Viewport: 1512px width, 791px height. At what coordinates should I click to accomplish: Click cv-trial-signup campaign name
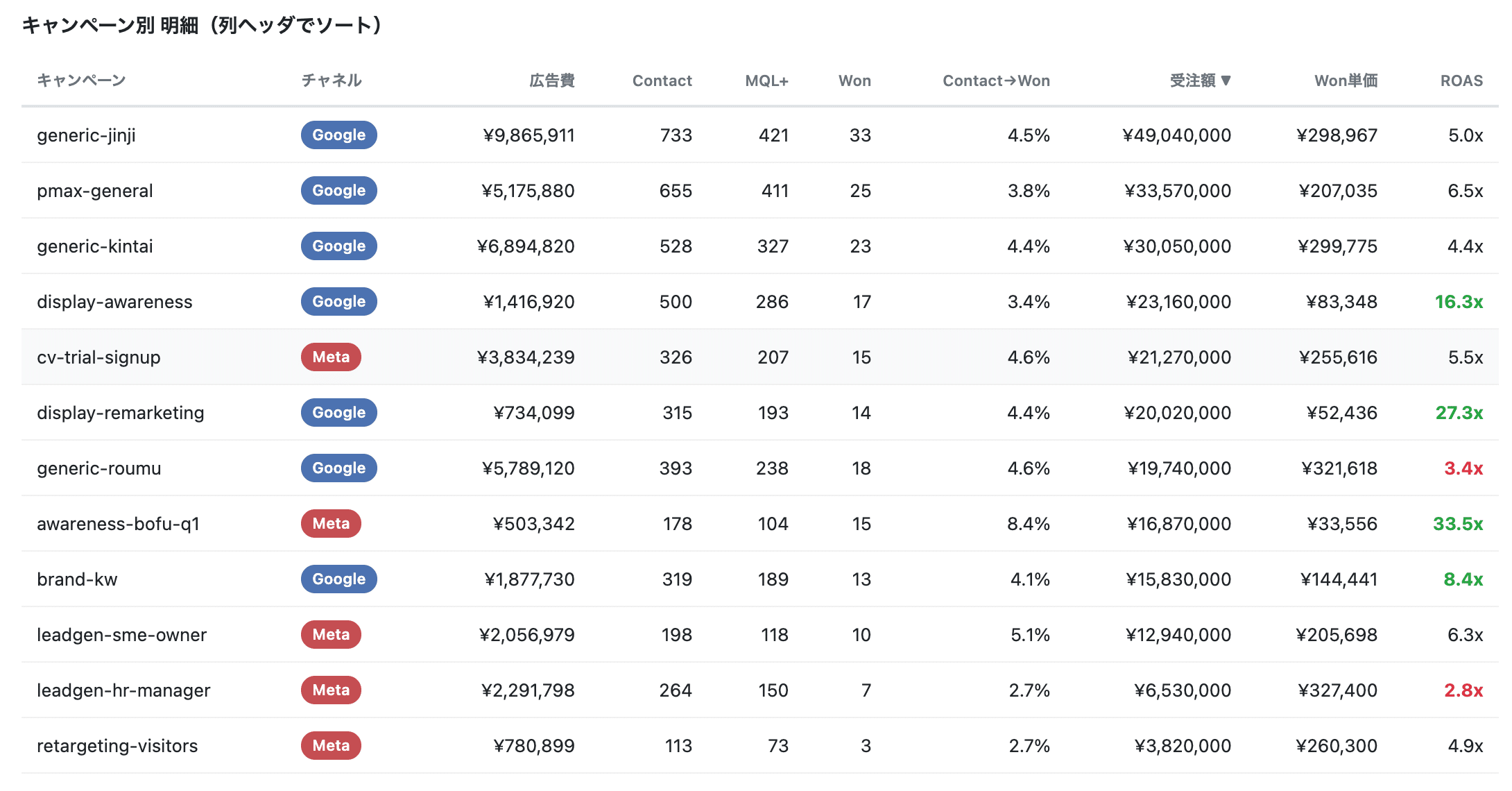tap(98, 357)
